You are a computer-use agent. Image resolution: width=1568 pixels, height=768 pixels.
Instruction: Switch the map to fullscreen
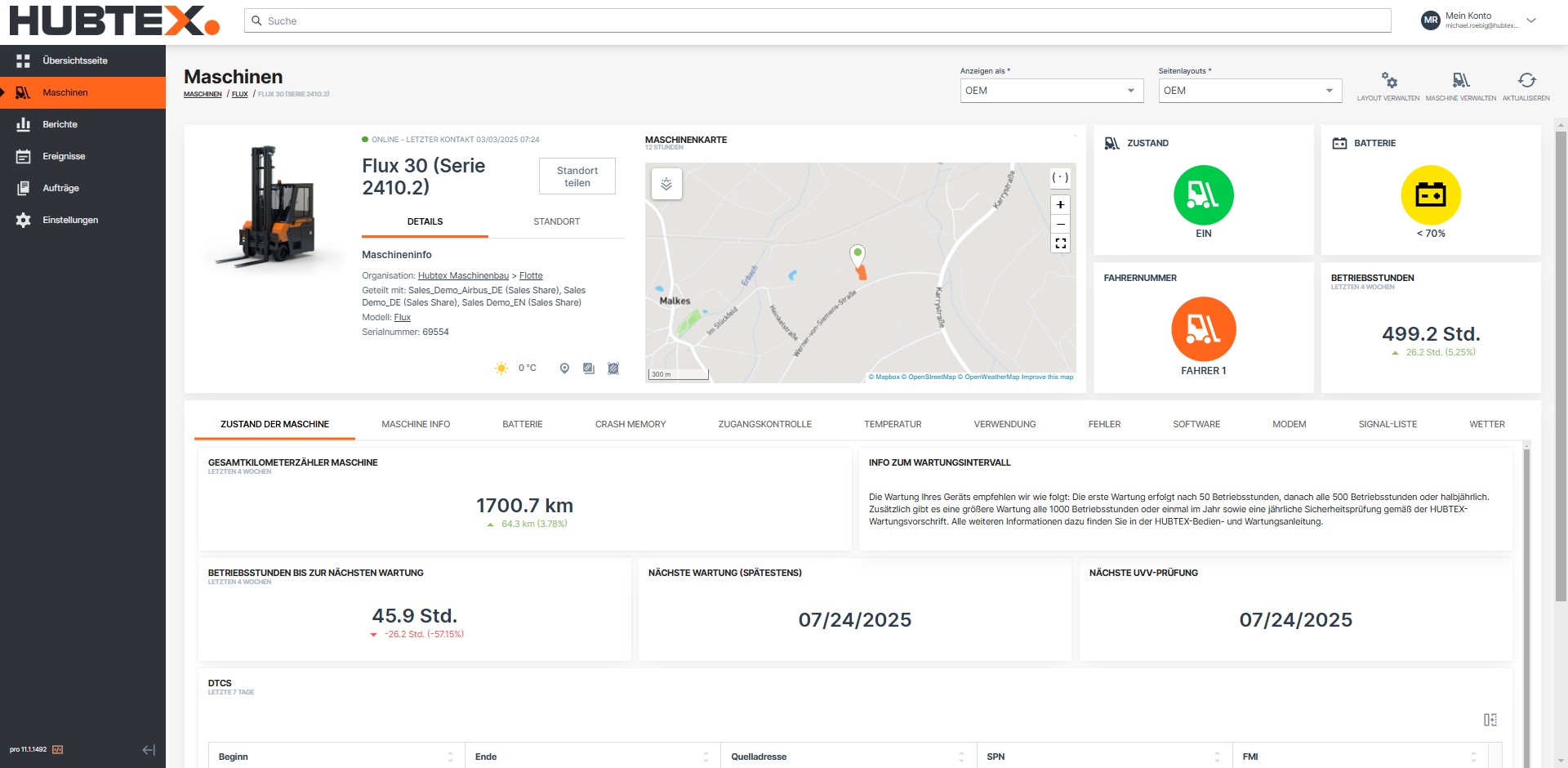tap(1060, 243)
